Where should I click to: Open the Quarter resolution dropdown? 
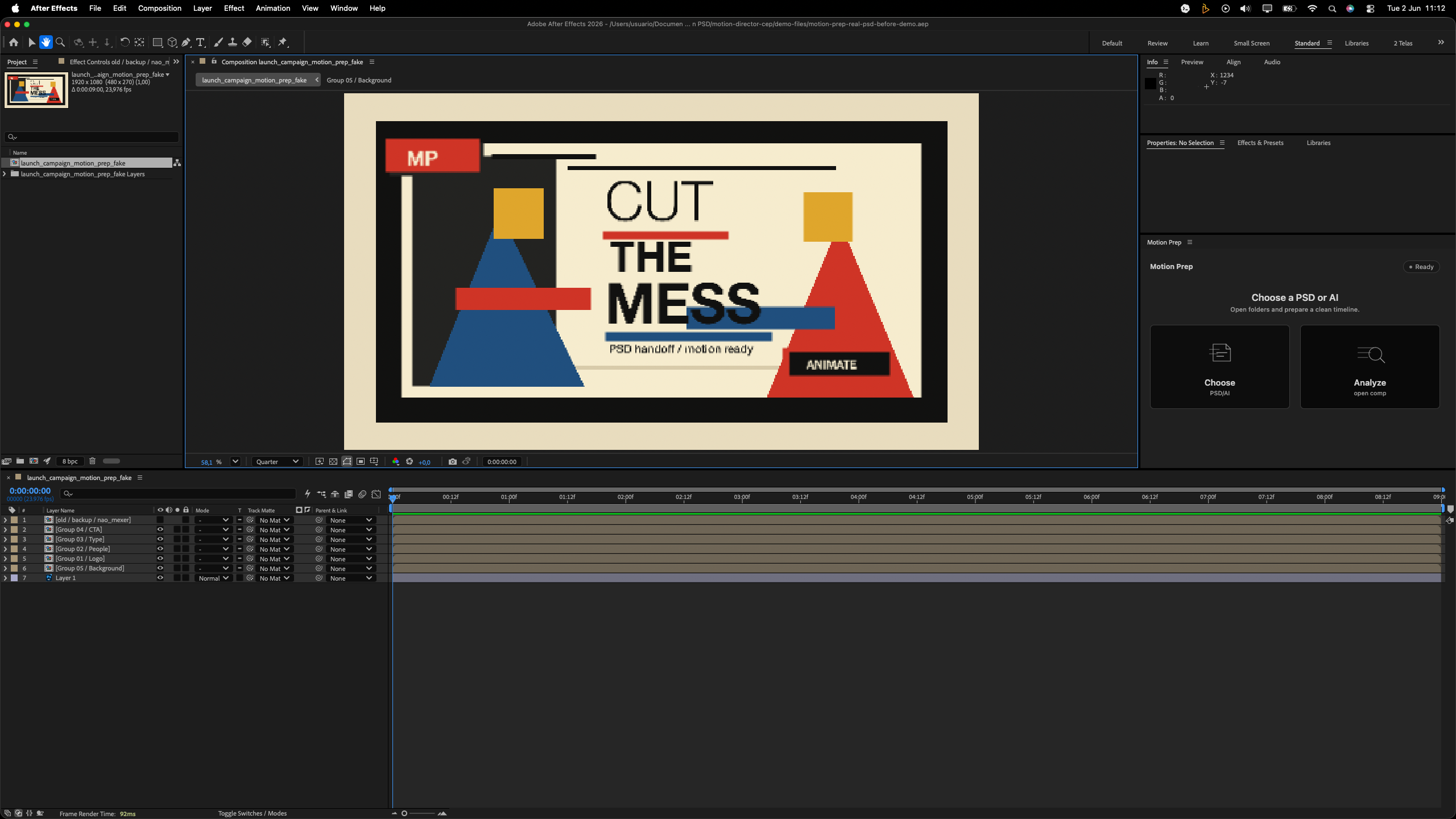pos(277,461)
